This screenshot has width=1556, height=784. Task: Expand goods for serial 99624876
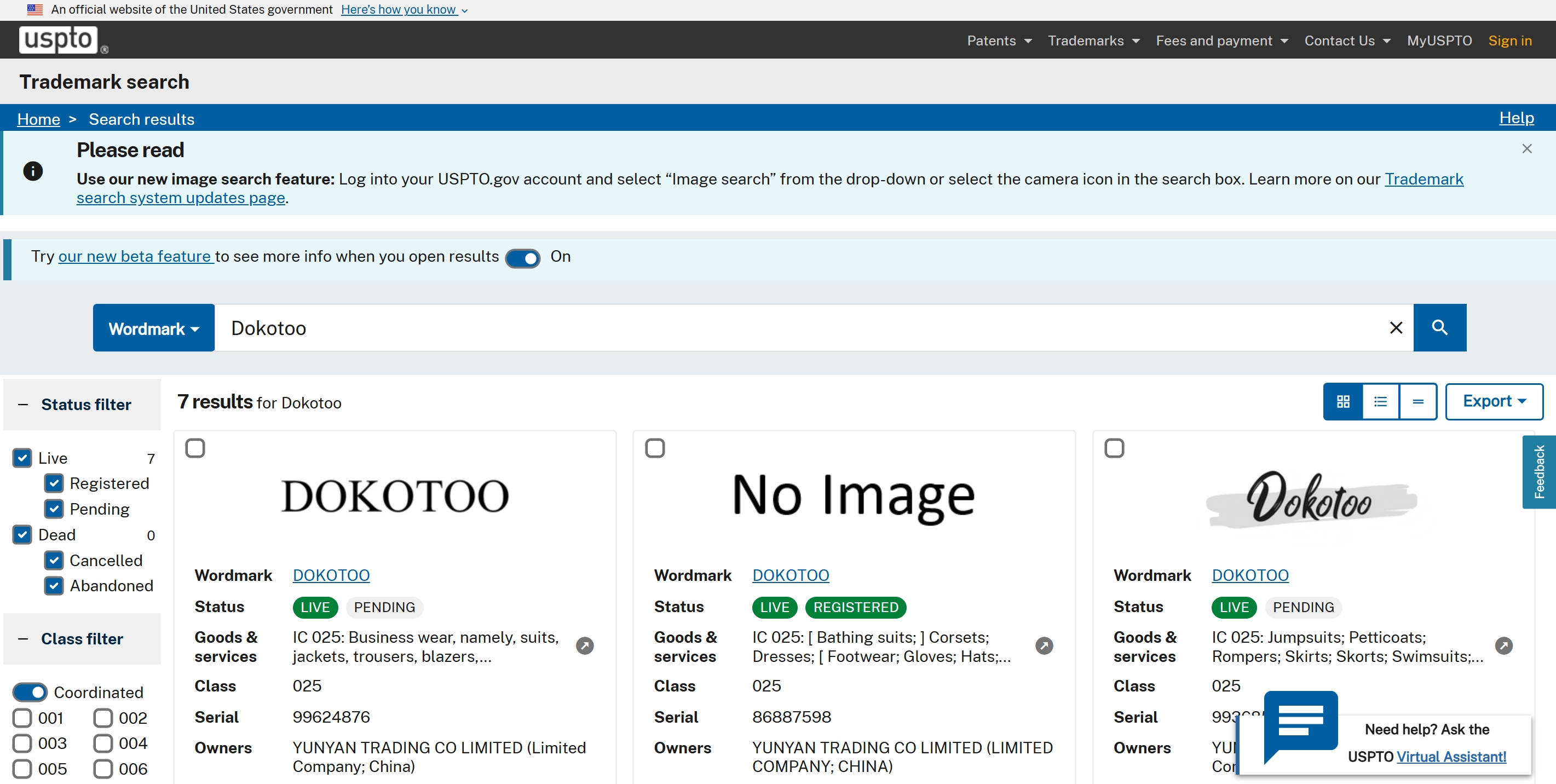[584, 645]
